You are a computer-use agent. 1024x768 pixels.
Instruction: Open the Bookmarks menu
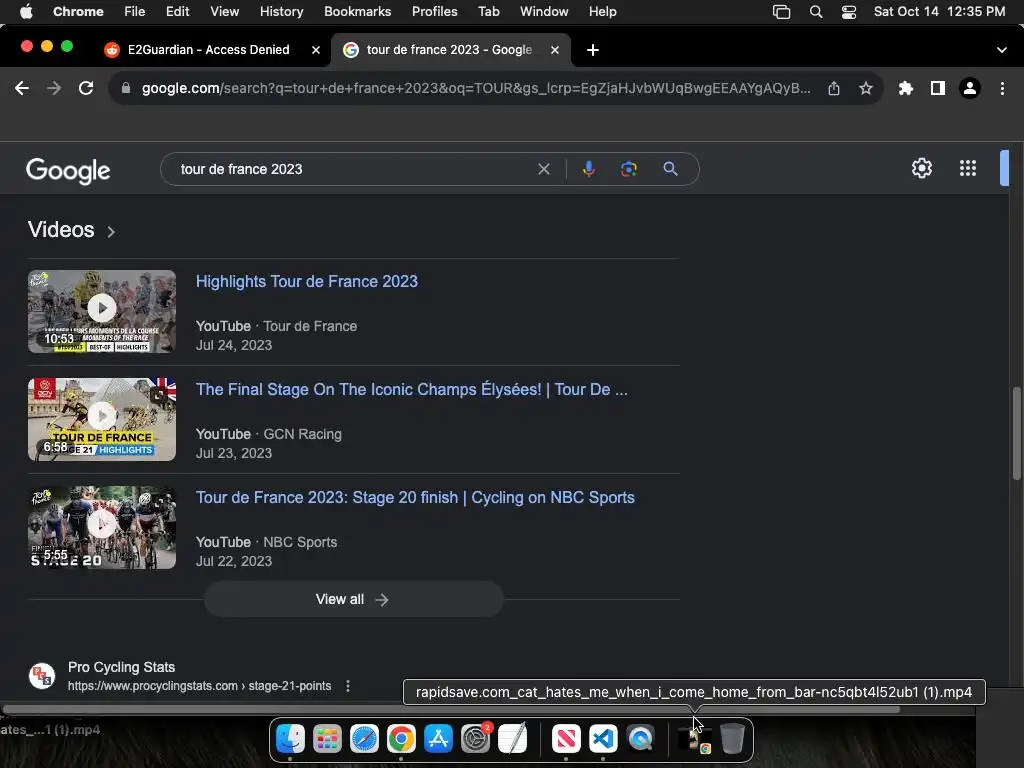coord(357,11)
